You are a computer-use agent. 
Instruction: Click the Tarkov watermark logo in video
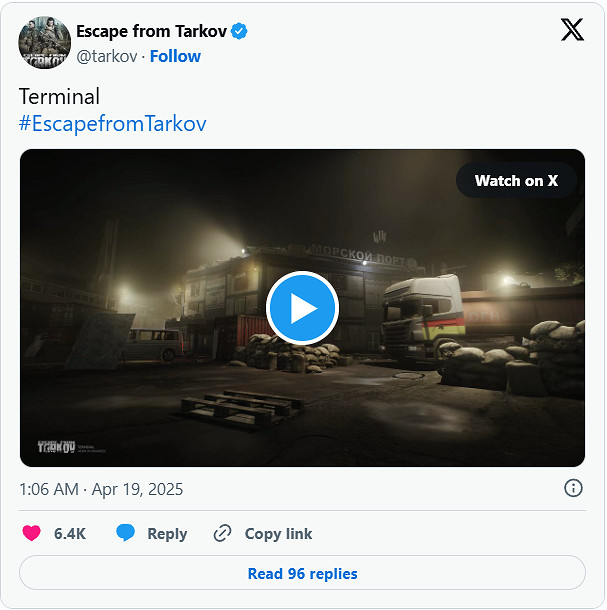pos(56,446)
